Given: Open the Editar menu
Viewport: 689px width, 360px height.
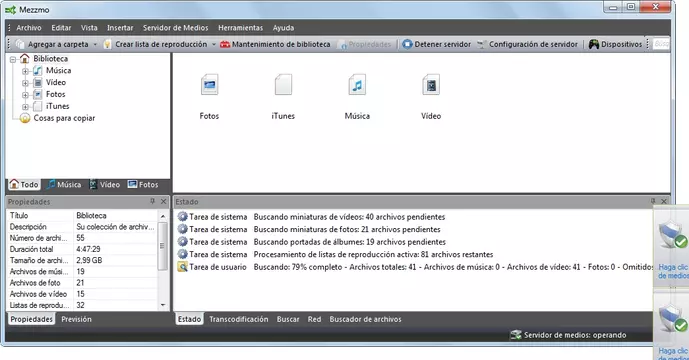Looking at the screenshot, I should (61, 28).
